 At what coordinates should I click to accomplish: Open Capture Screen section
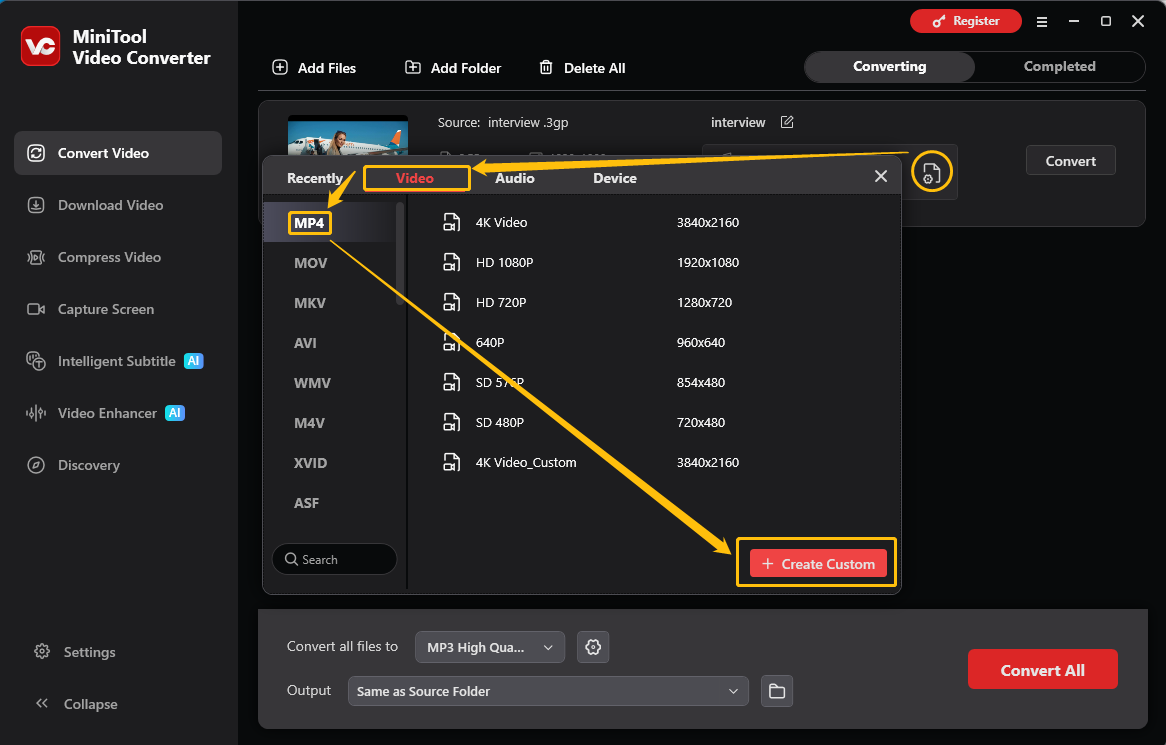pyautogui.click(x=117, y=309)
